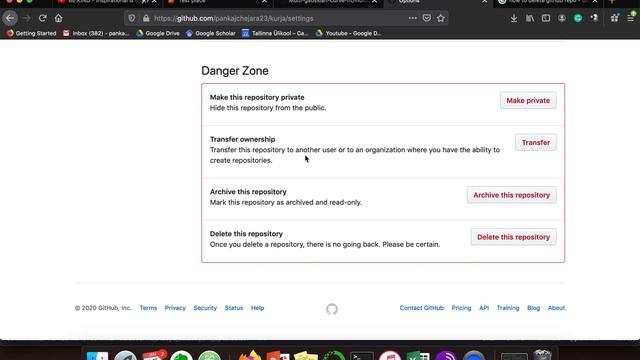Save page to Pocket
Viewport: 640px width, 360px height.
[427, 18]
